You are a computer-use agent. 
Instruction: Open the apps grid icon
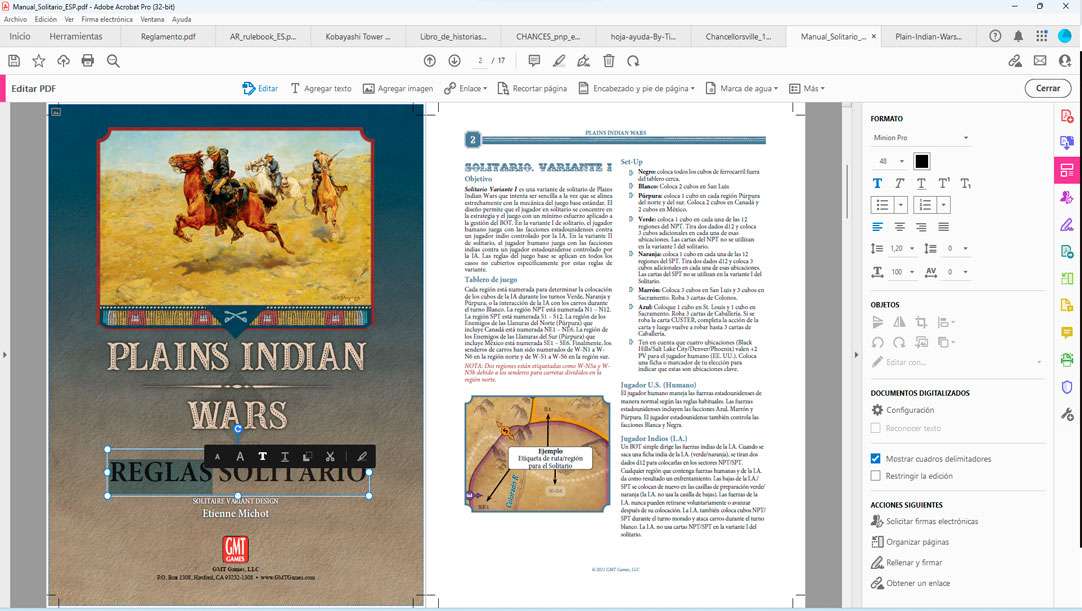(1041, 36)
